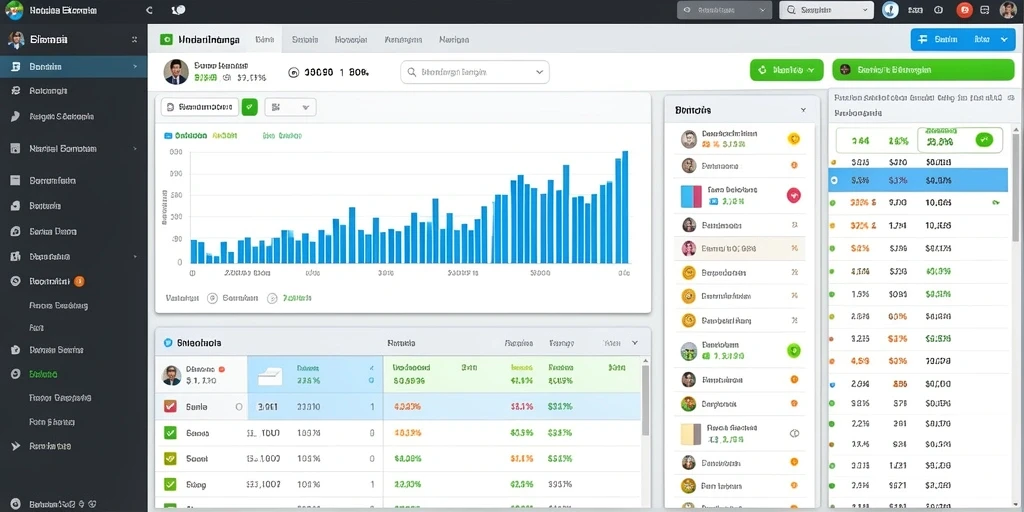
Task: Toggle the green checkbox below the red checkbox
Action: (170, 432)
